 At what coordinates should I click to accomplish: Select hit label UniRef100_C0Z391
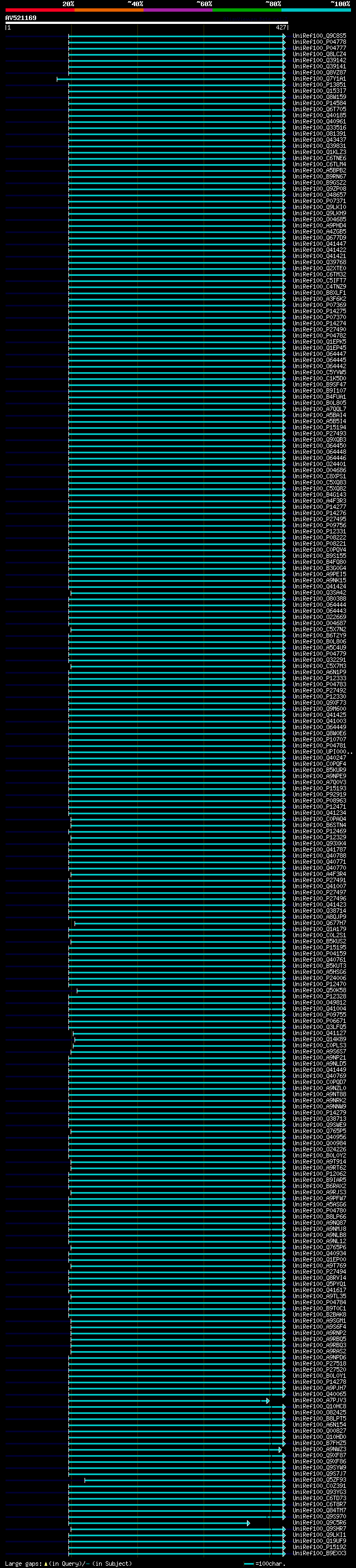[319, 1485]
